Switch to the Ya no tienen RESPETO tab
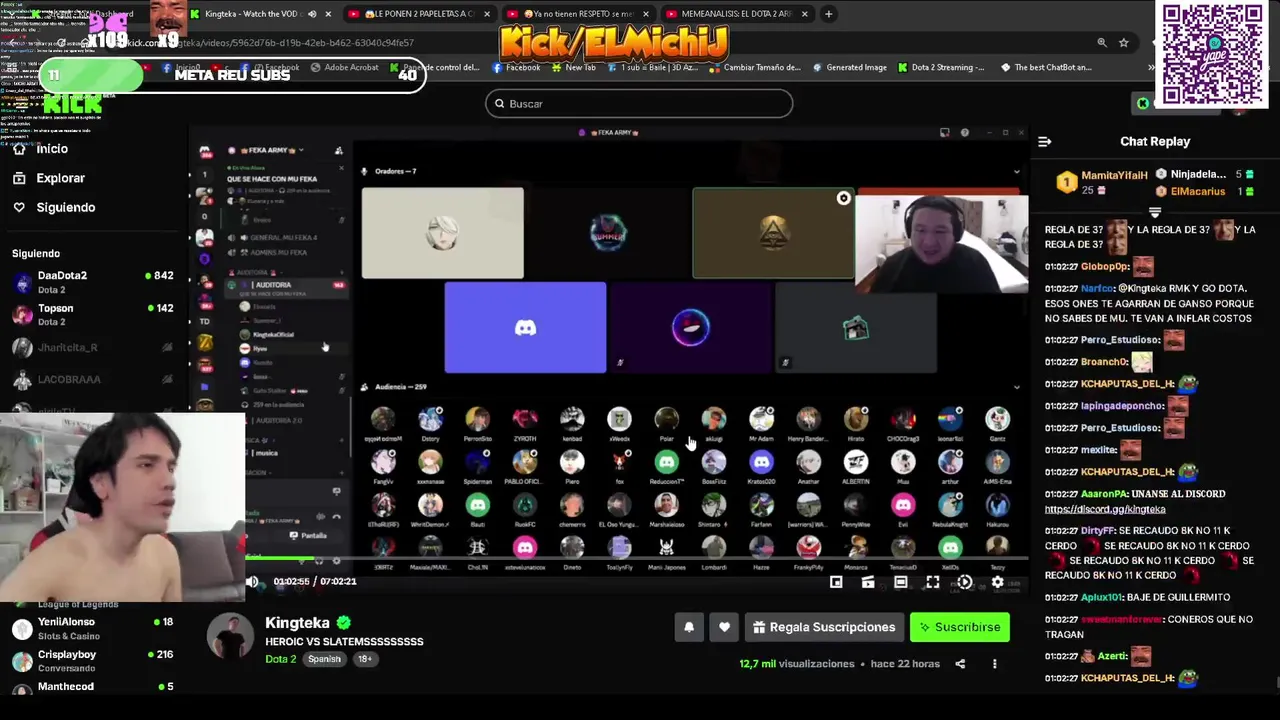 (577, 14)
